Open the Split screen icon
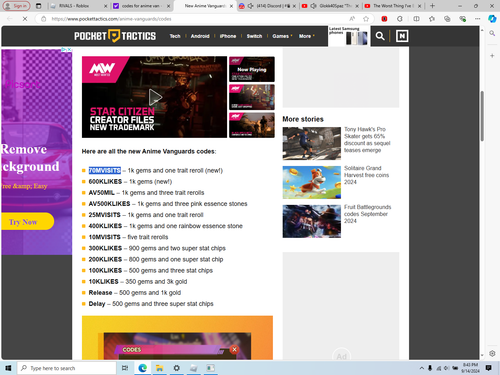Viewport: 500px width, 375px height. tap(416, 19)
